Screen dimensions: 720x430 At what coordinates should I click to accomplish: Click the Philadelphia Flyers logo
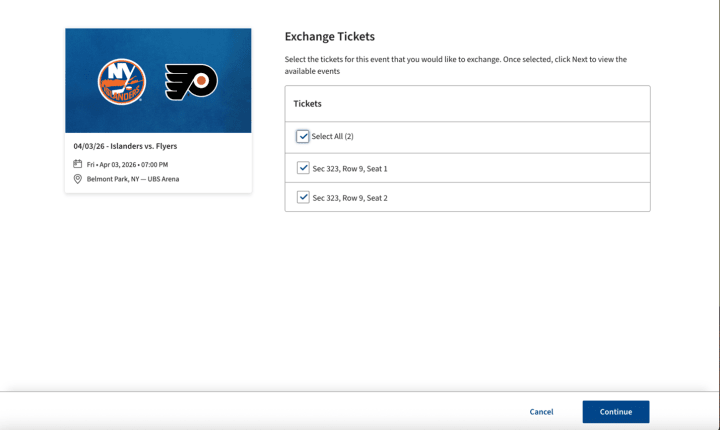[x=191, y=81]
